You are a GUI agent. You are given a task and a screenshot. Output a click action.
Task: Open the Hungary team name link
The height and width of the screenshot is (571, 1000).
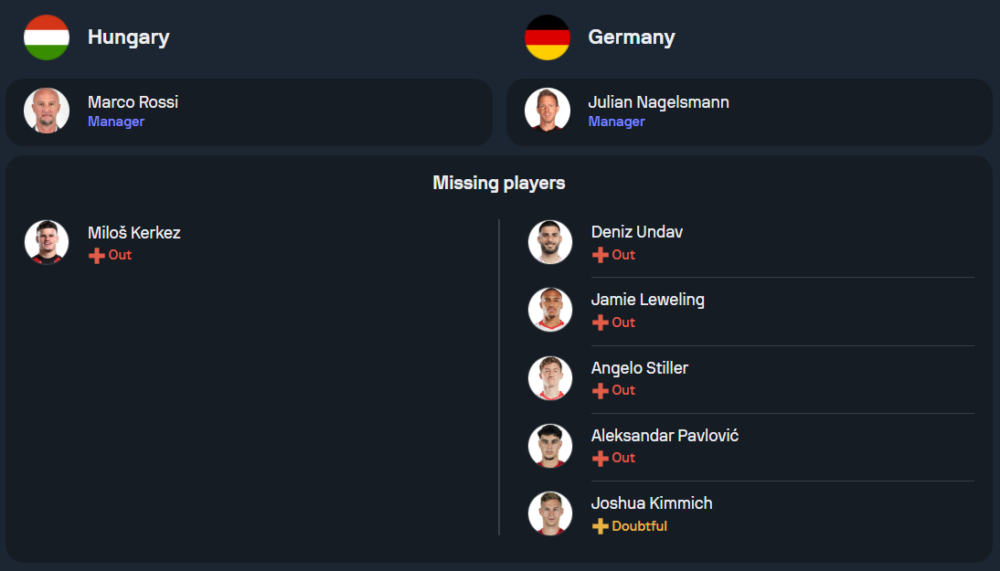[x=128, y=37]
